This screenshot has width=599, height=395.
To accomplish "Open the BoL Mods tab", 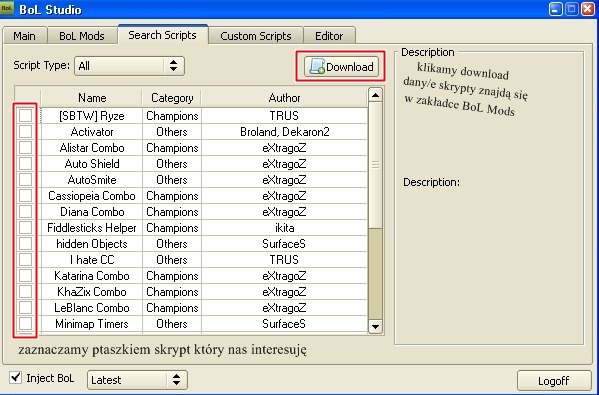I will pos(82,36).
